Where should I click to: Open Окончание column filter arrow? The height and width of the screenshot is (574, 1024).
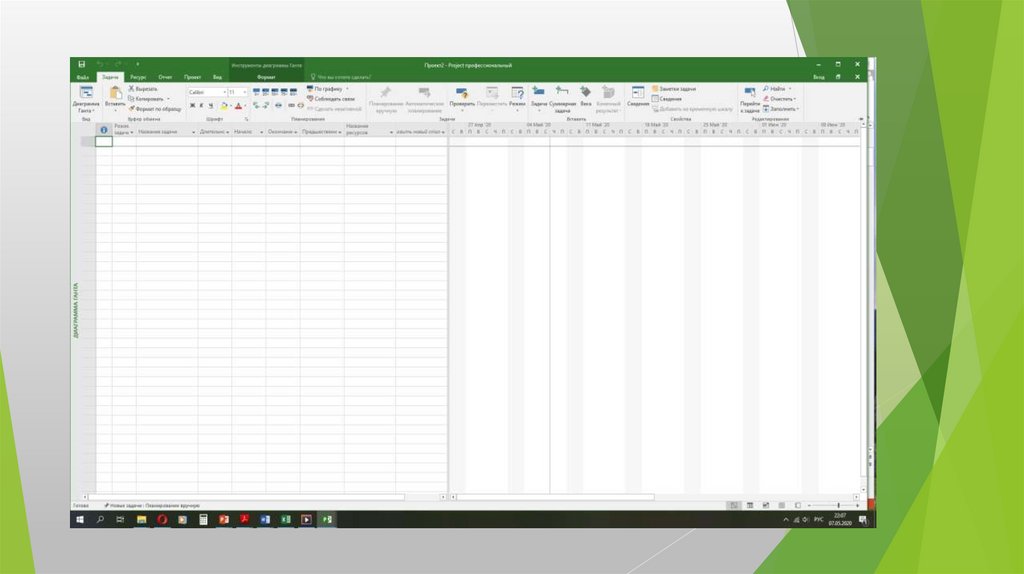(296, 133)
